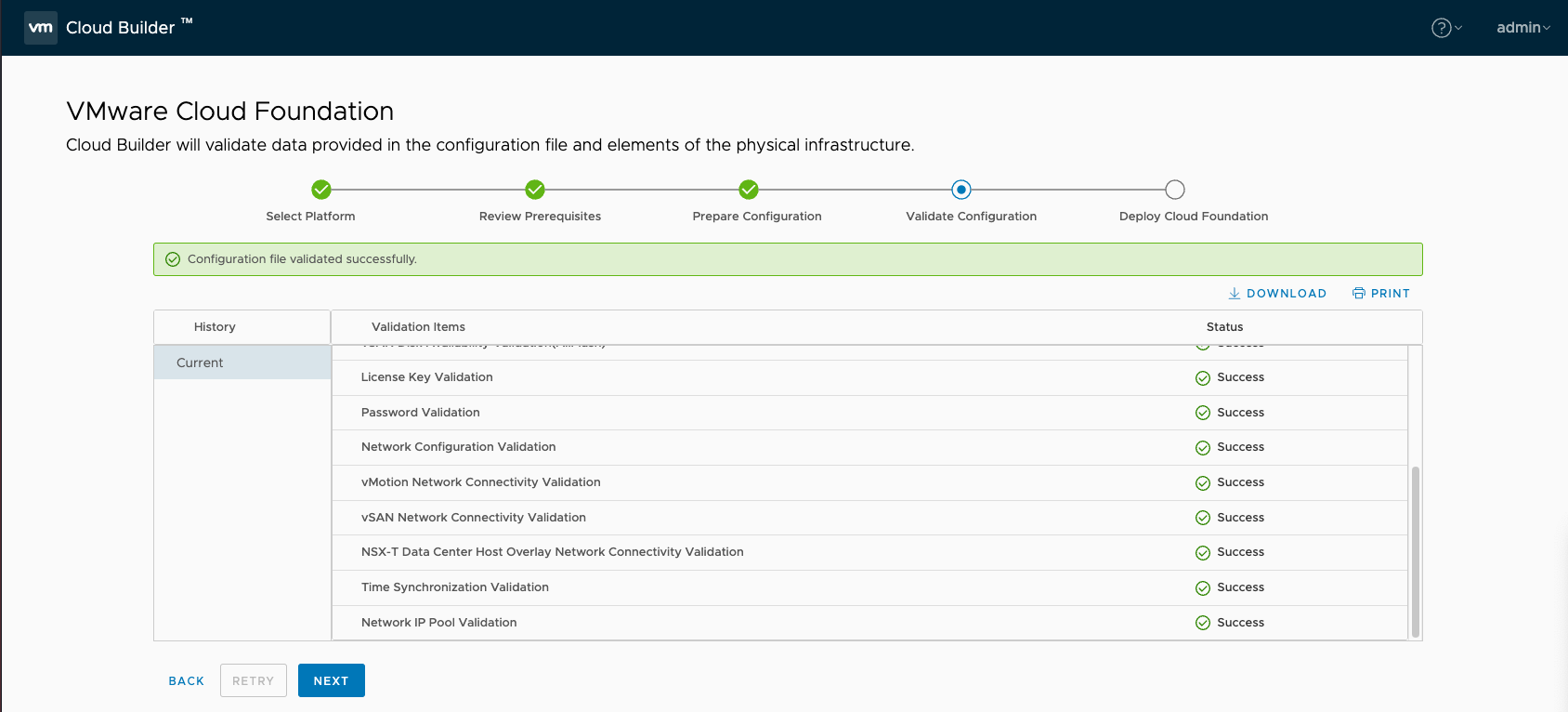Click the Select Platform completed step icon
Viewport: 1568px width, 712px height.
321,190
